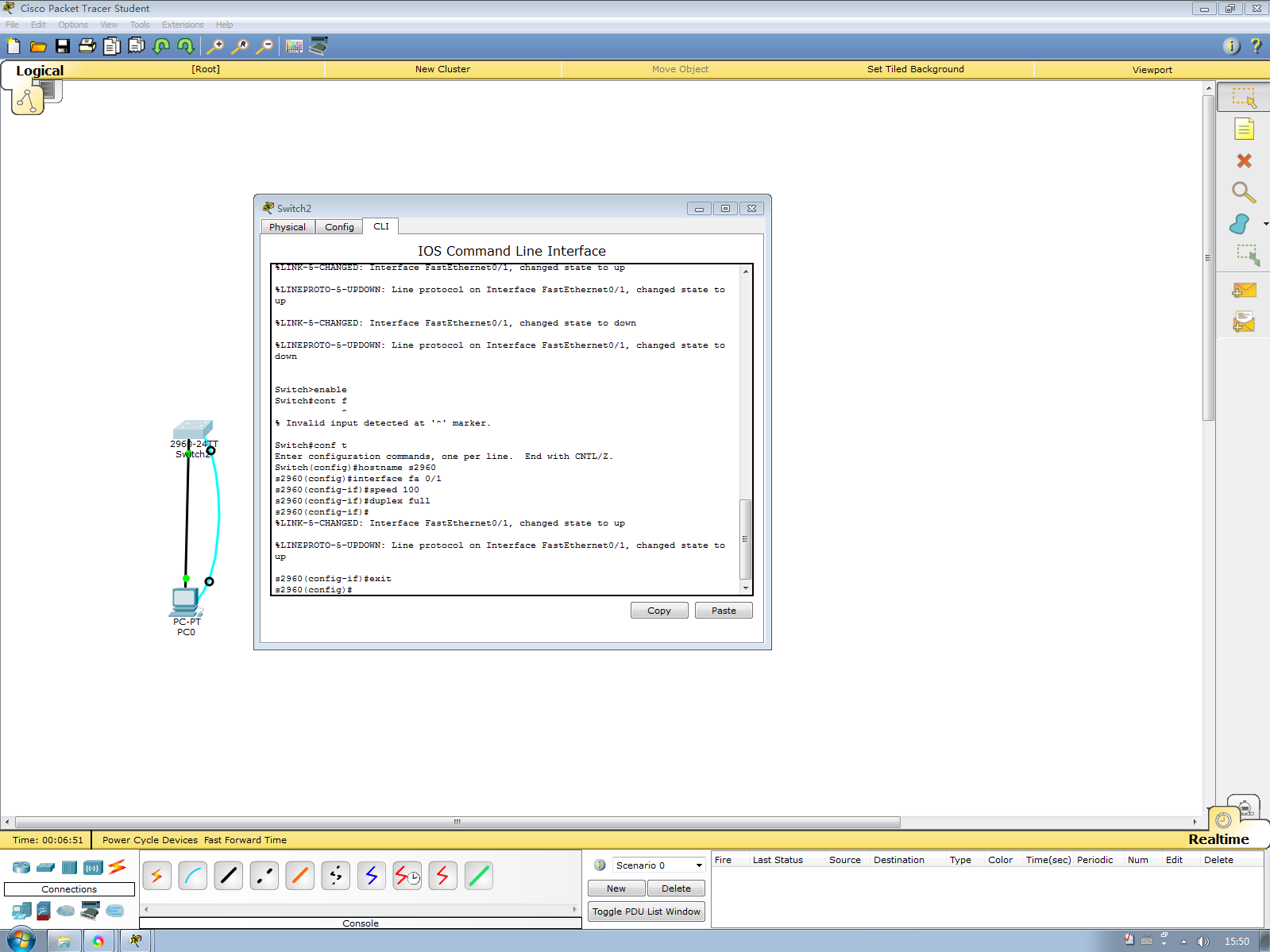Pick the blue Console cable
The width and height of the screenshot is (1270, 952).
pyautogui.click(x=193, y=876)
